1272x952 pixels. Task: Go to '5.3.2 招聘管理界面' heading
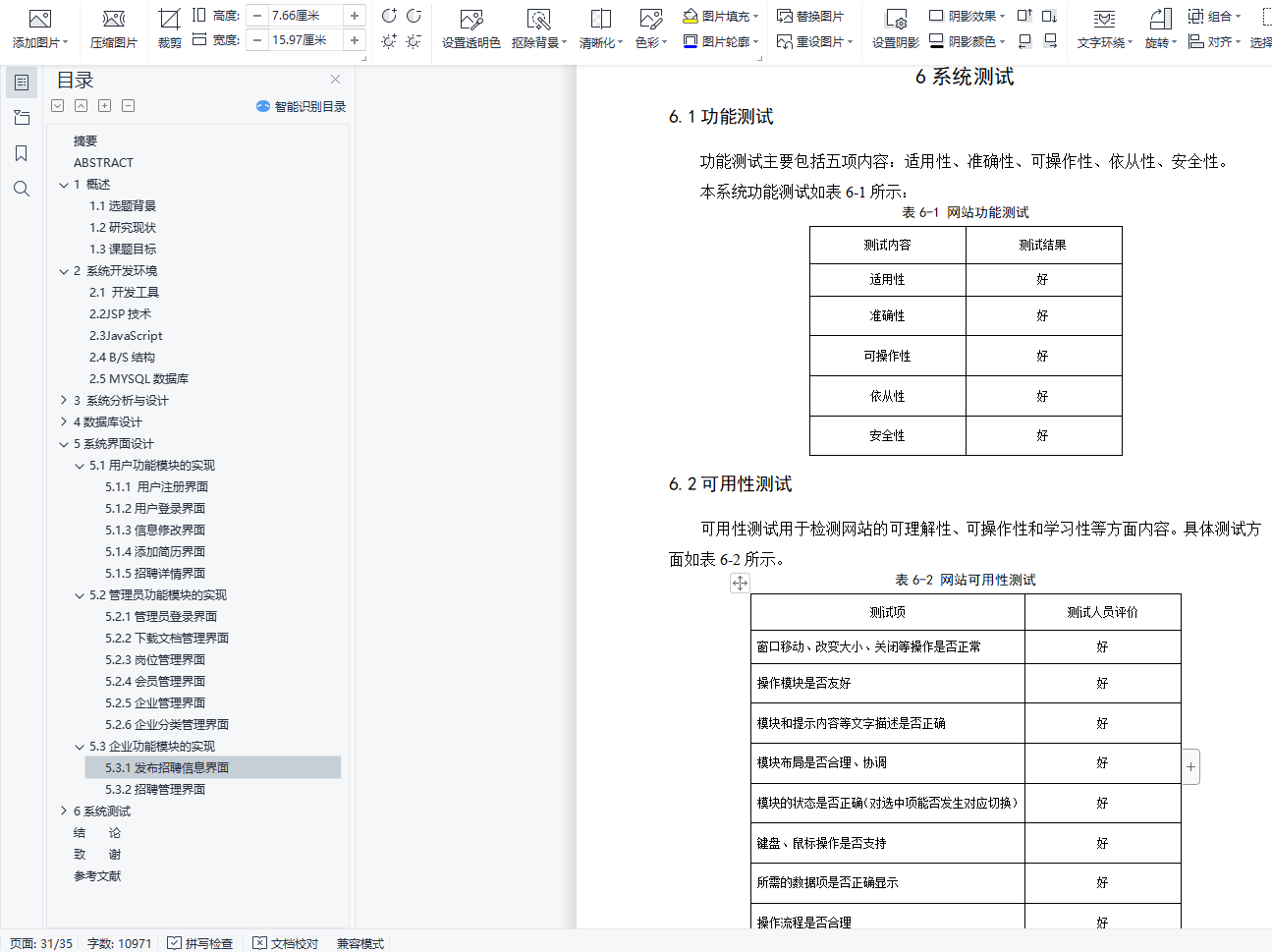point(155,790)
